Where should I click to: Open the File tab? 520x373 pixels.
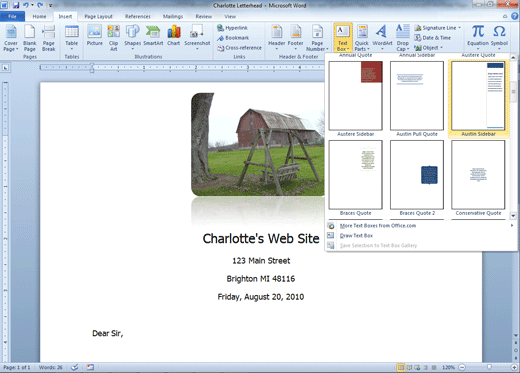pos(12,16)
